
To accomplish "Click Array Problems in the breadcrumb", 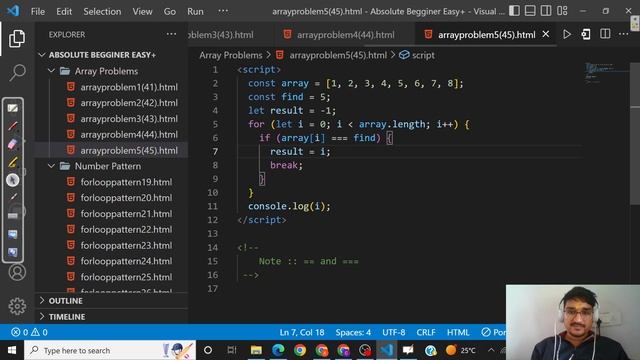I will click(231, 55).
